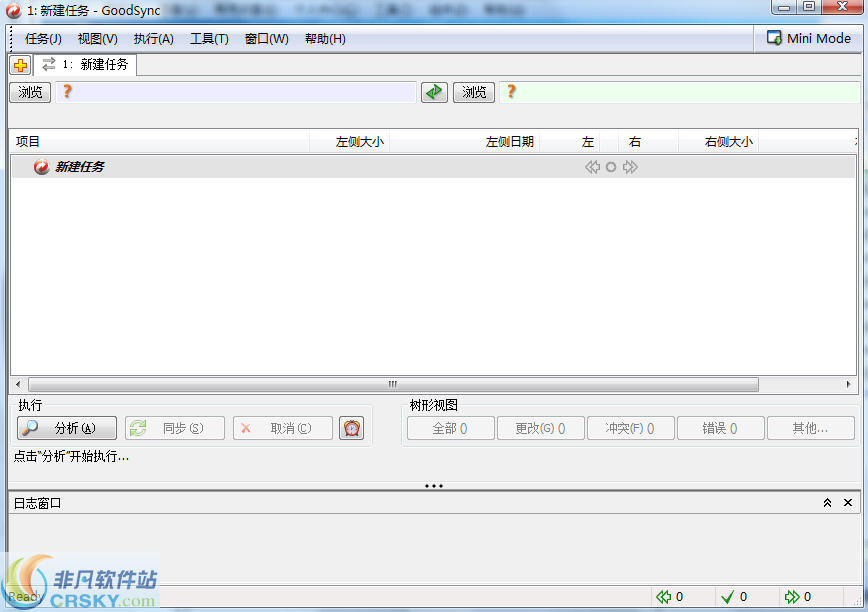The image size is (868, 612).
Task: Click the orange question mark beside left folder field
Action: [x=66, y=91]
